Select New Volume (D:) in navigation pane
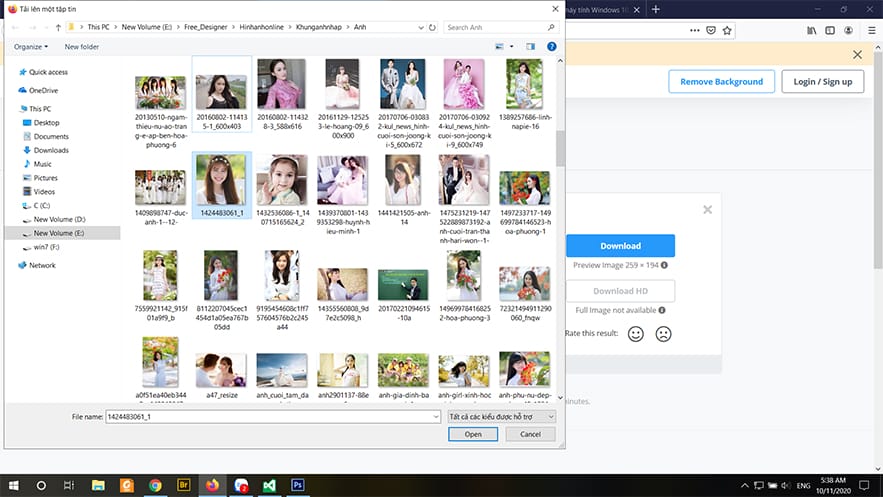The image size is (883, 497). click(x=59, y=219)
